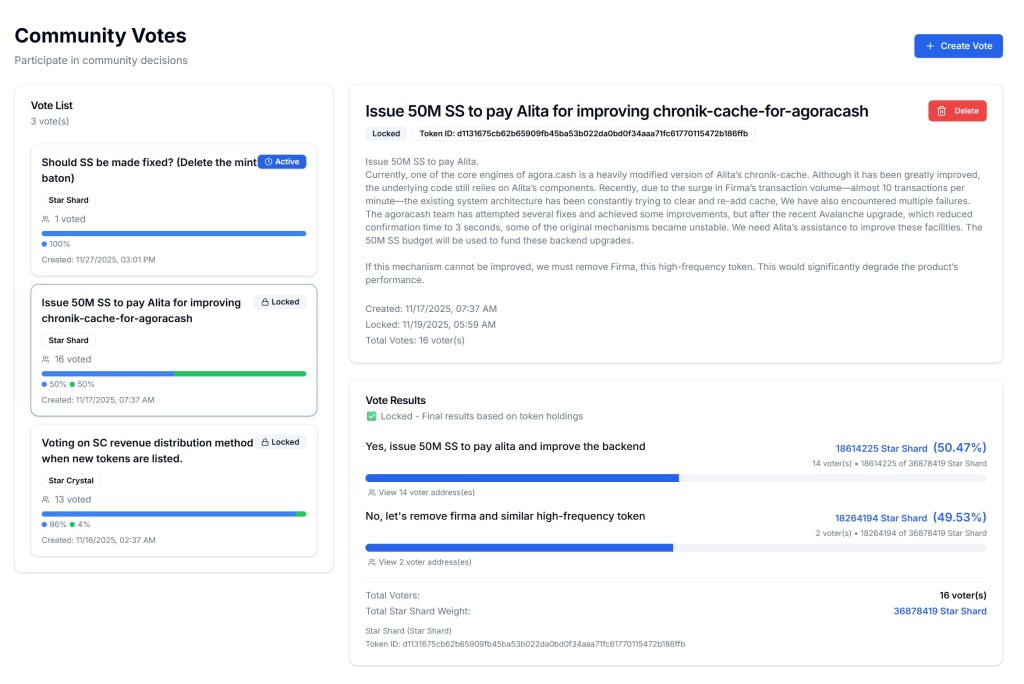This screenshot has width=1024, height=684.
Task: Click the Token ID badge under title
Action: pyautogui.click(x=583, y=133)
